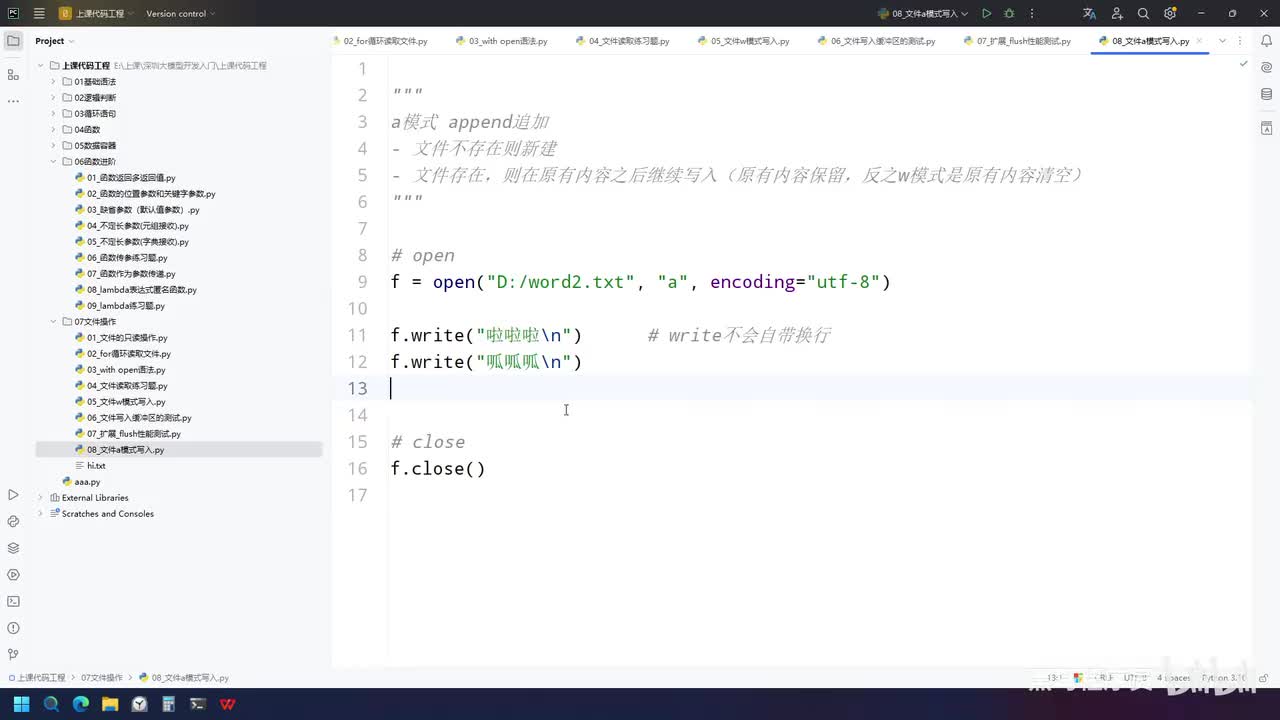Switch to 06_文件写入缓冲区的测试.py tab
The image size is (1280, 720).
click(x=875, y=41)
